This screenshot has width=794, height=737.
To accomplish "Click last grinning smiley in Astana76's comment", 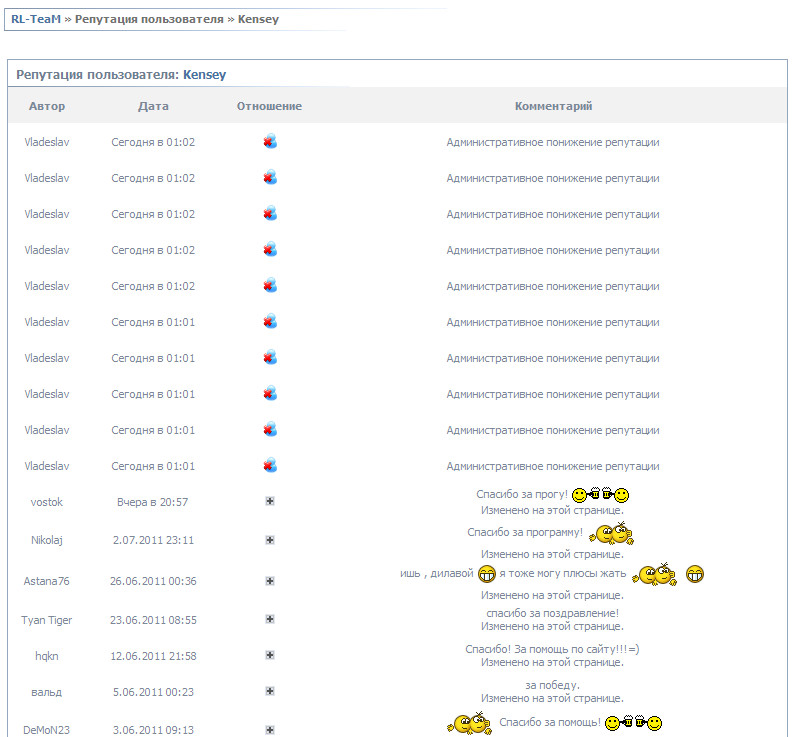I will 695,574.
